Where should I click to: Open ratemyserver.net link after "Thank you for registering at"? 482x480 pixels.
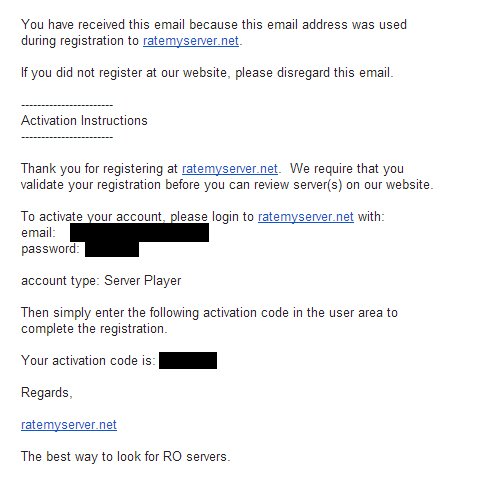coord(230,169)
